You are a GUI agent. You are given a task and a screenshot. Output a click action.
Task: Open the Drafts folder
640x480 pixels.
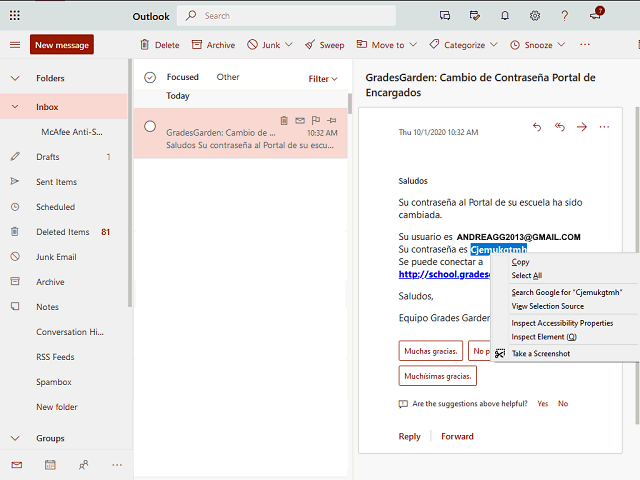64,157
